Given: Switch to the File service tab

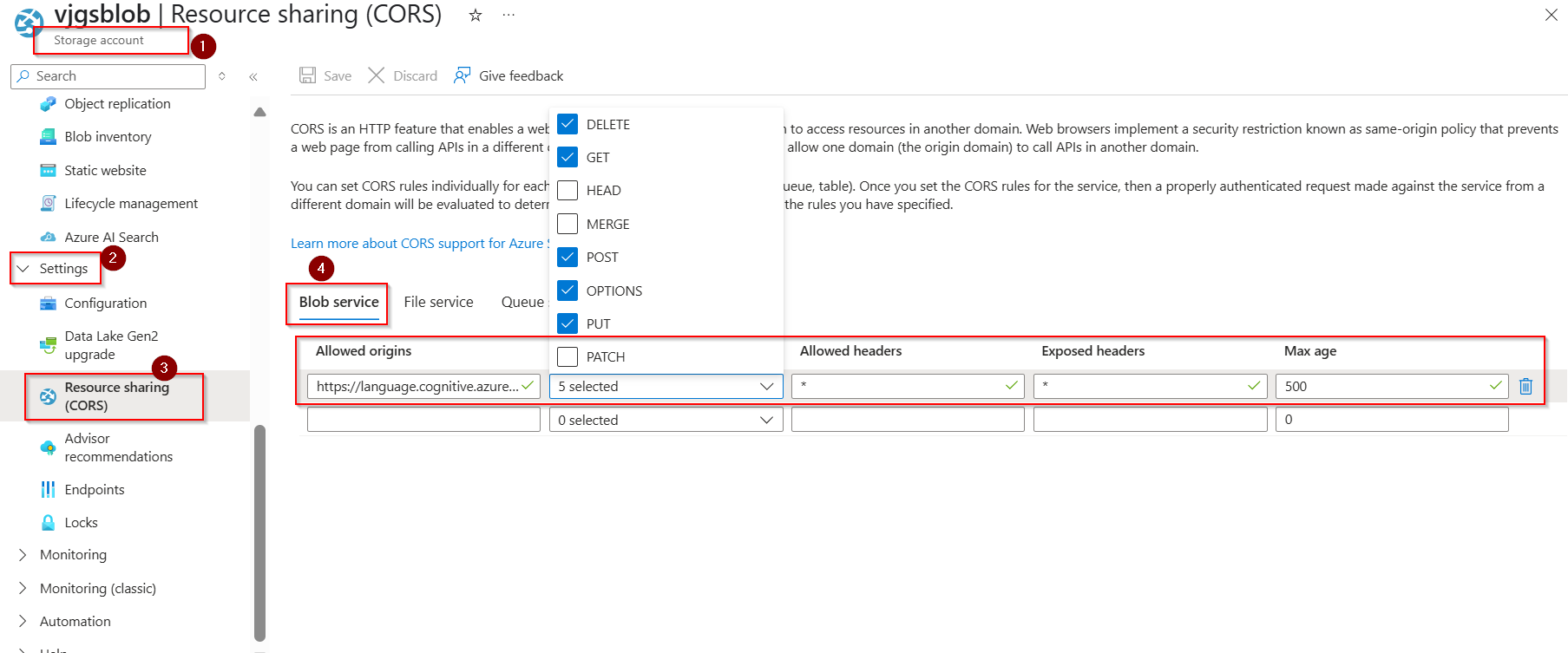Looking at the screenshot, I should pos(438,302).
